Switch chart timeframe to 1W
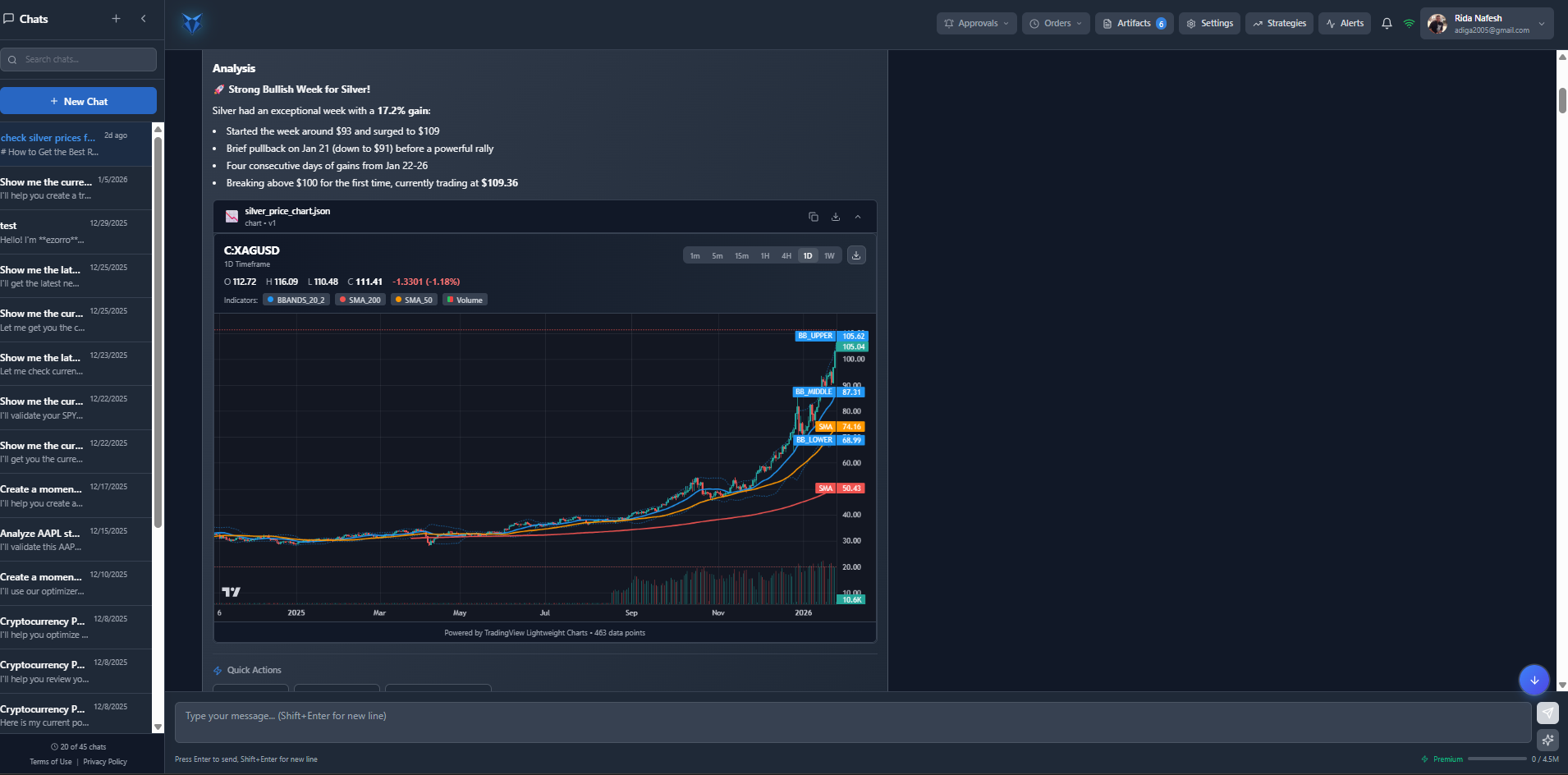Screen dimensions: 1568x775 click(x=829, y=255)
